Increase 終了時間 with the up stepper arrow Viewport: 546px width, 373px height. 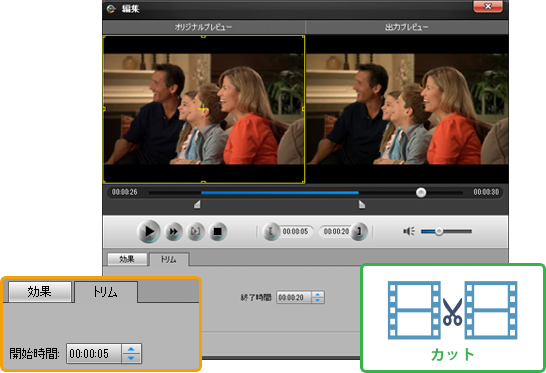tap(318, 295)
